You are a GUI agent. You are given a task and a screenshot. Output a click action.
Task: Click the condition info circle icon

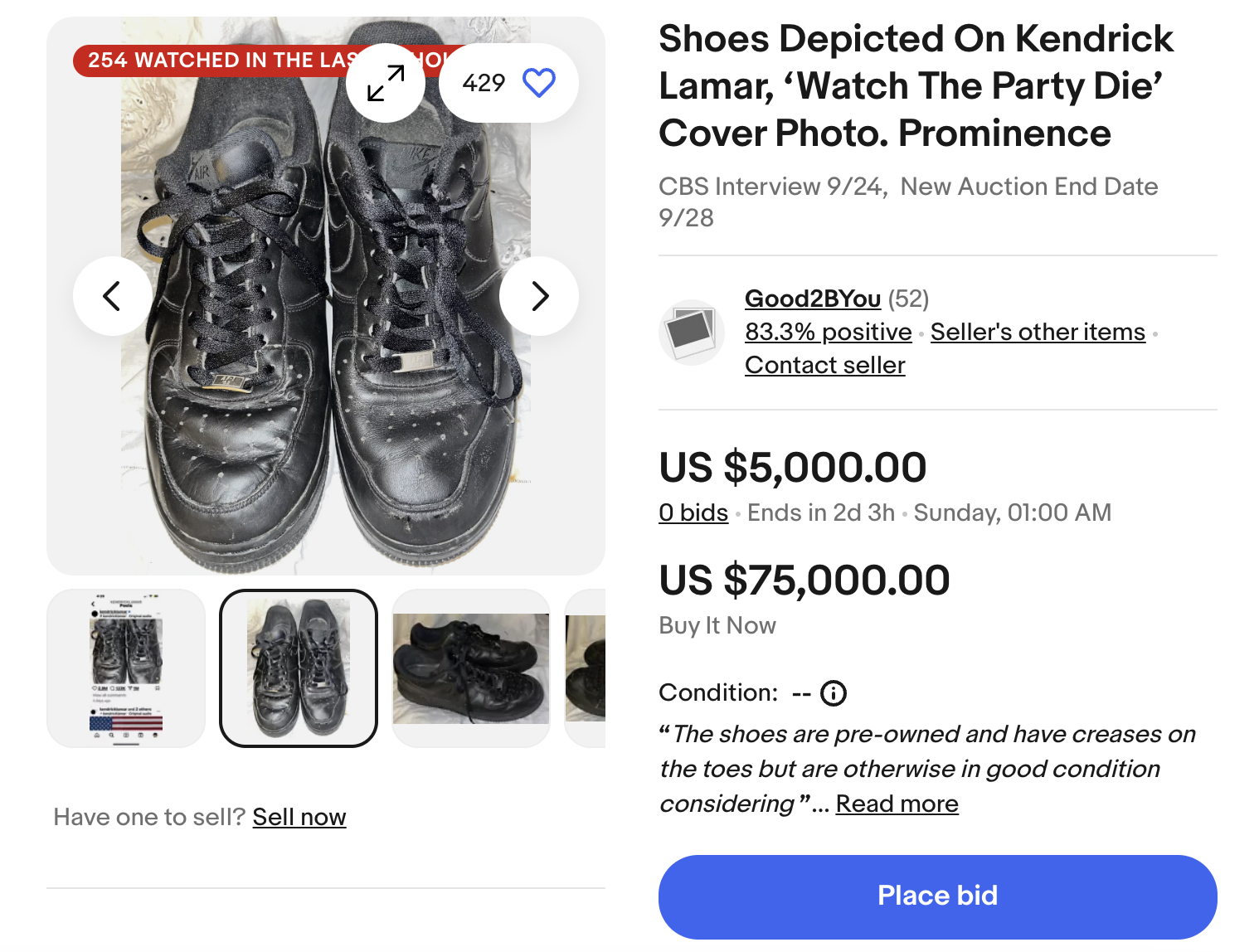833,693
